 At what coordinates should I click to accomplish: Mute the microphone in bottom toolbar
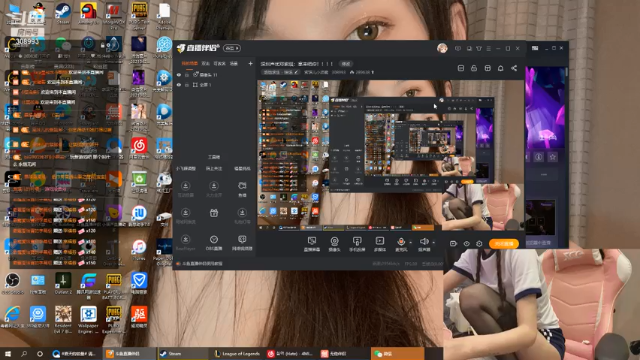(401, 241)
